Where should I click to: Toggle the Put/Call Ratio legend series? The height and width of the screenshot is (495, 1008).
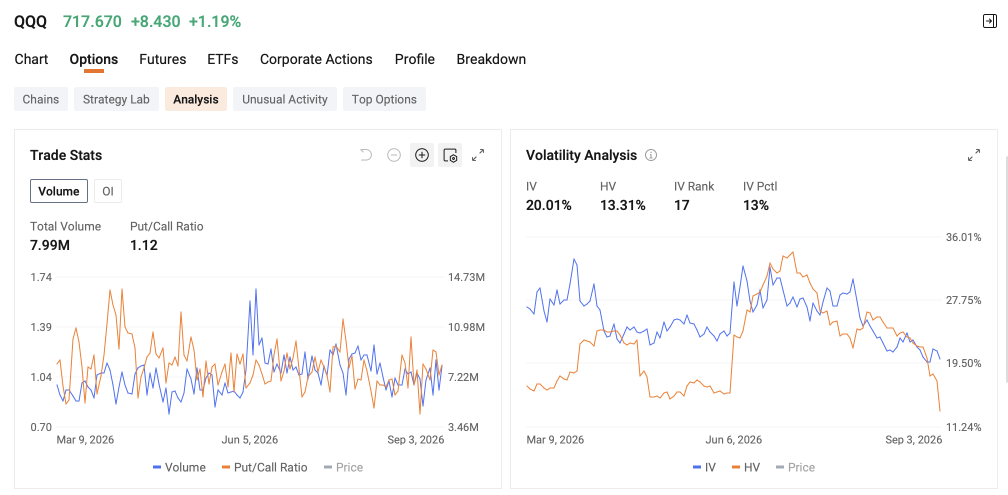coord(264,467)
